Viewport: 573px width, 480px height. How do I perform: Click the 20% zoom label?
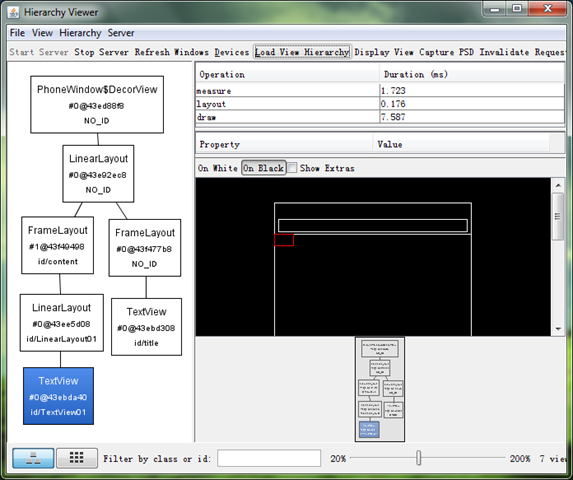338,458
